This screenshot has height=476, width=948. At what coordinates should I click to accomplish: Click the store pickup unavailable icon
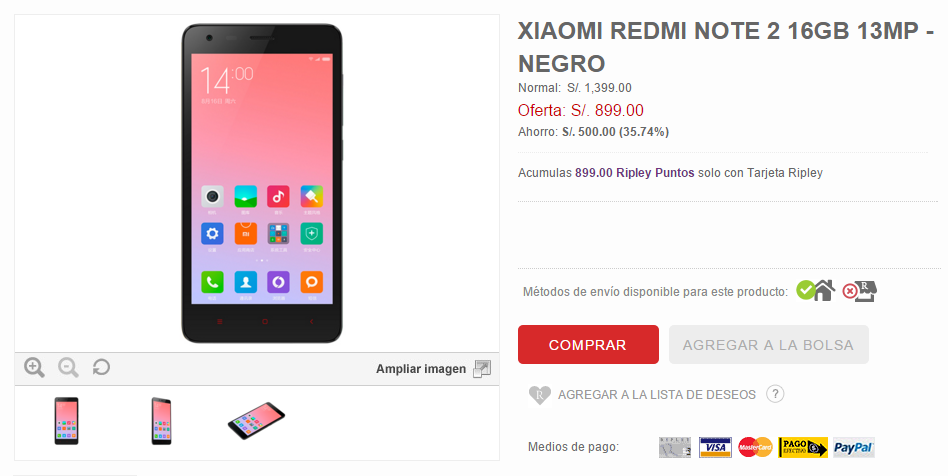coord(860,291)
